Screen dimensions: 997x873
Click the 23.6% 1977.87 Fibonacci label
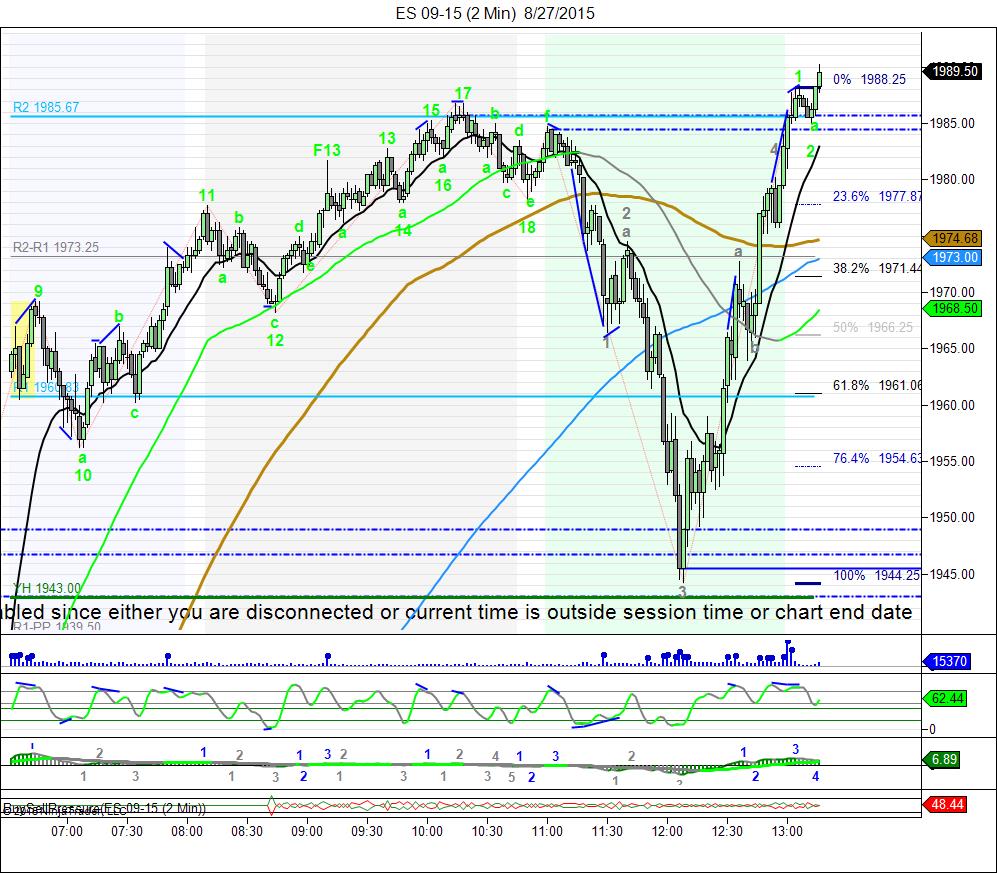877,196
